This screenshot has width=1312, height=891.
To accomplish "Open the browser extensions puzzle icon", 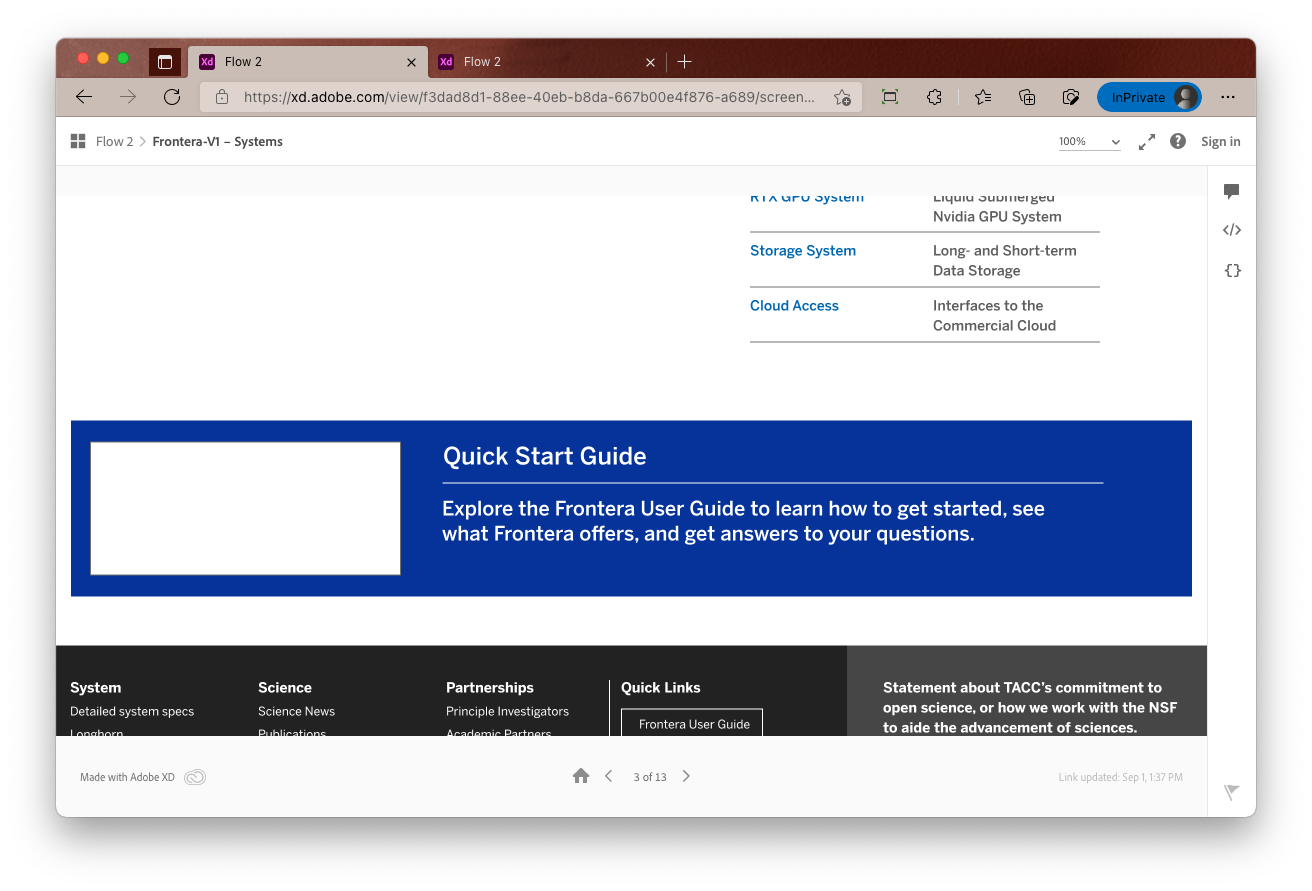I will (934, 97).
